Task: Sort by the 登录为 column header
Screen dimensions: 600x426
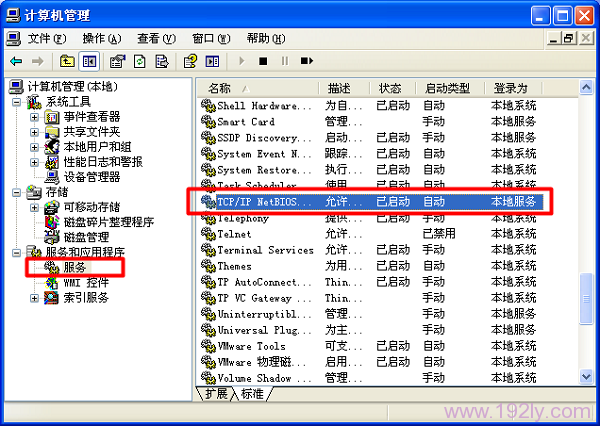Action: click(x=513, y=88)
